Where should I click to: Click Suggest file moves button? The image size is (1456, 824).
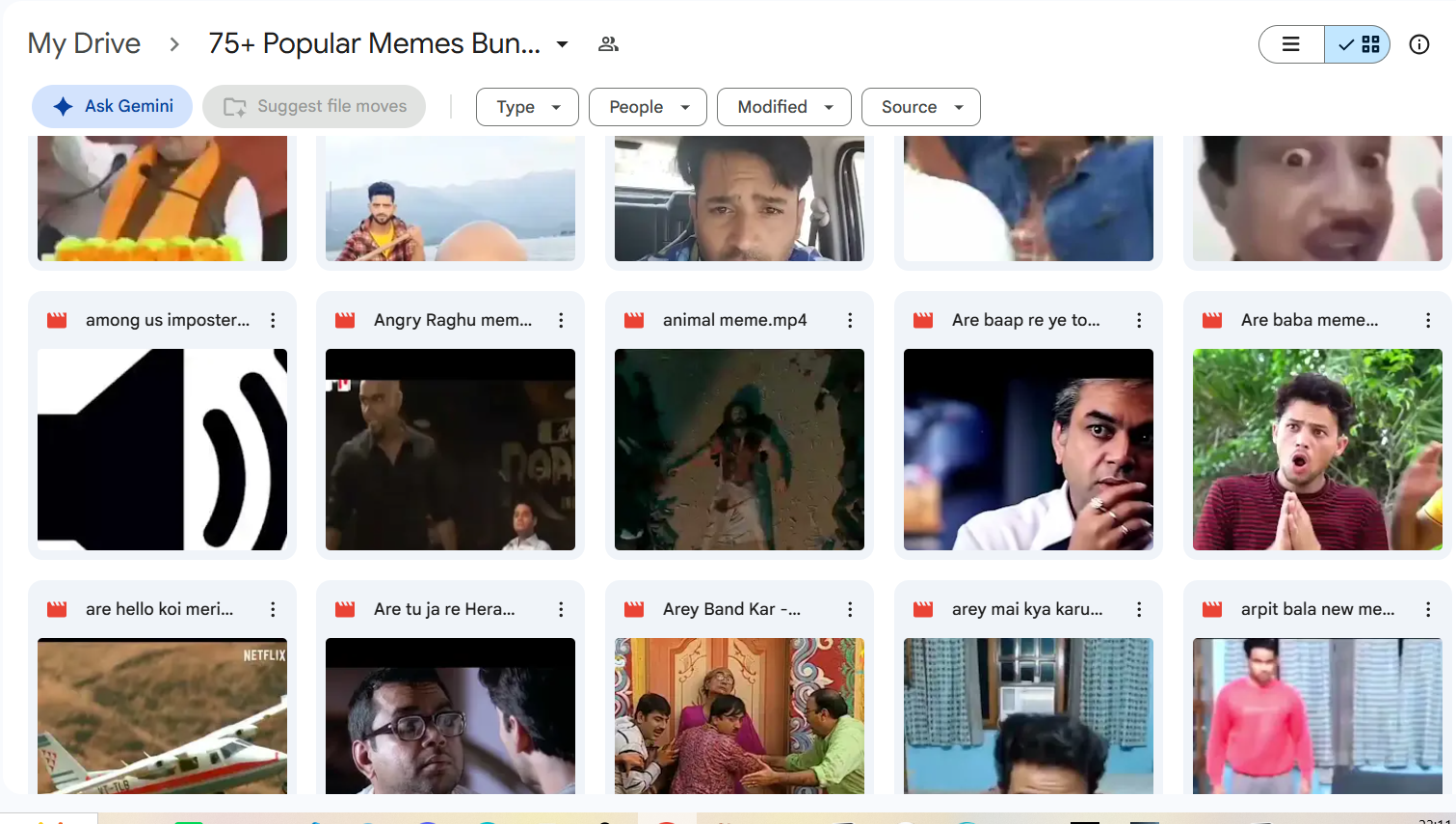[x=314, y=106]
